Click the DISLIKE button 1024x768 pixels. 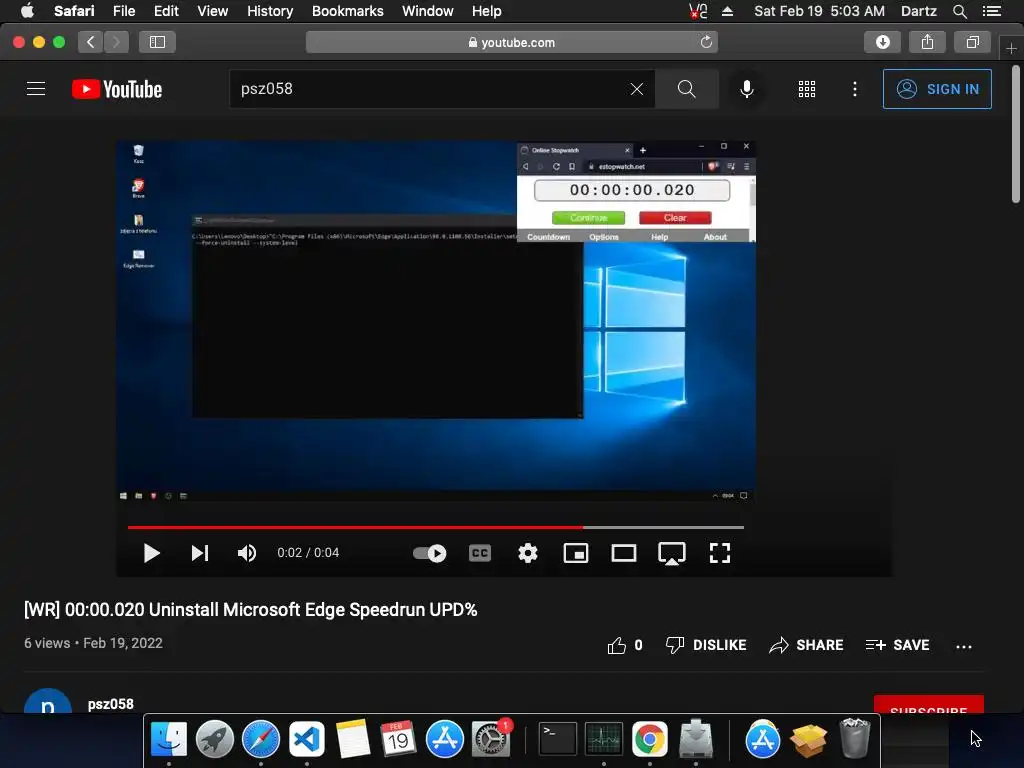(706, 645)
